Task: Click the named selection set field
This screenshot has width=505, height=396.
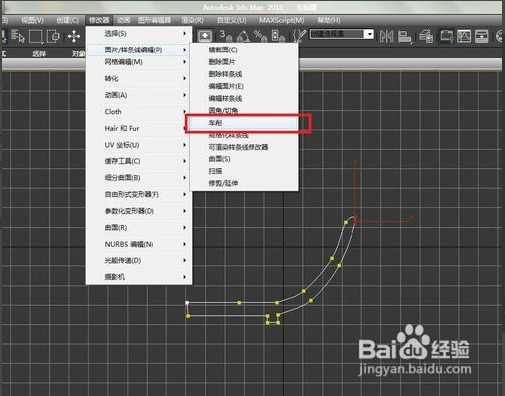Action: [336, 34]
